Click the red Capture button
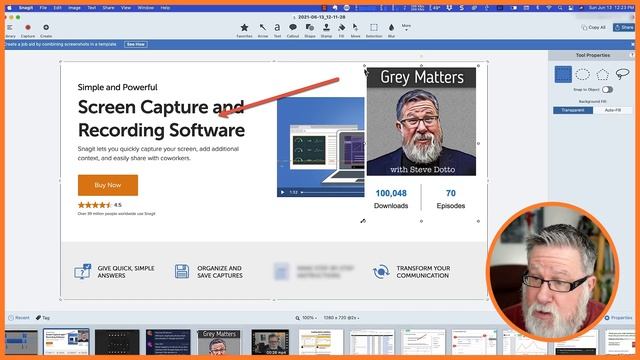The width and height of the screenshot is (640, 360). pyautogui.click(x=28, y=28)
